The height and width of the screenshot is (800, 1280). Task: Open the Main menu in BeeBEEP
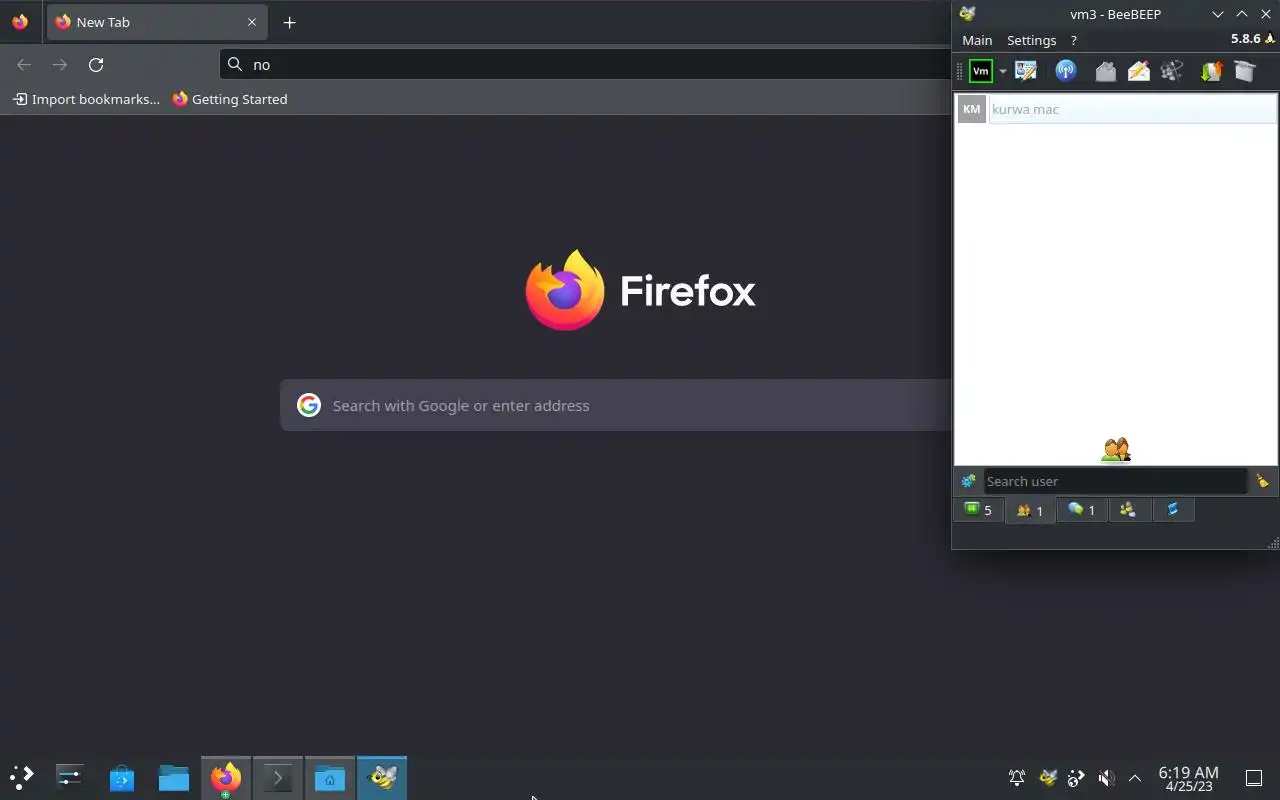977,40
